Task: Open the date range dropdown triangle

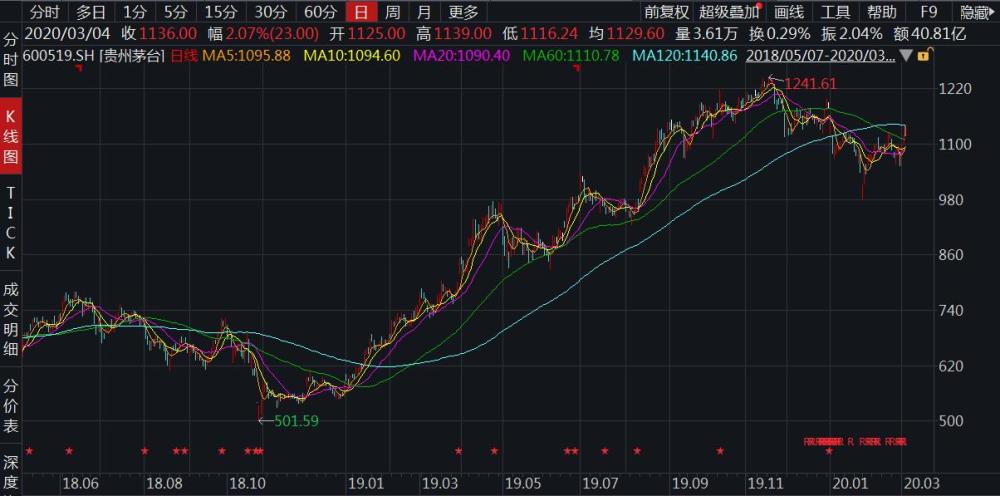Action: [x=906, y=58]
